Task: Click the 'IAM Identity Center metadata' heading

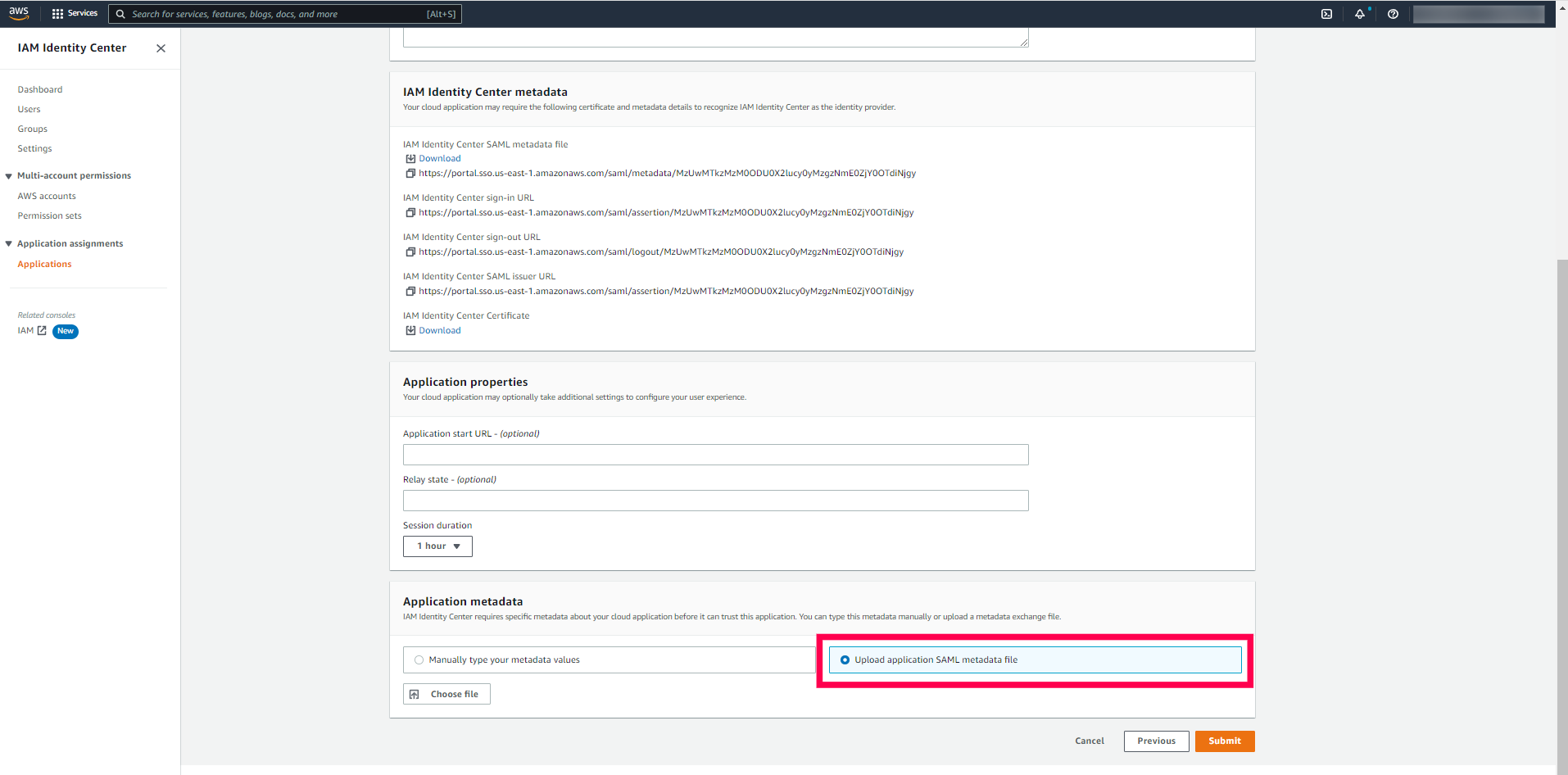Action: 485,93
